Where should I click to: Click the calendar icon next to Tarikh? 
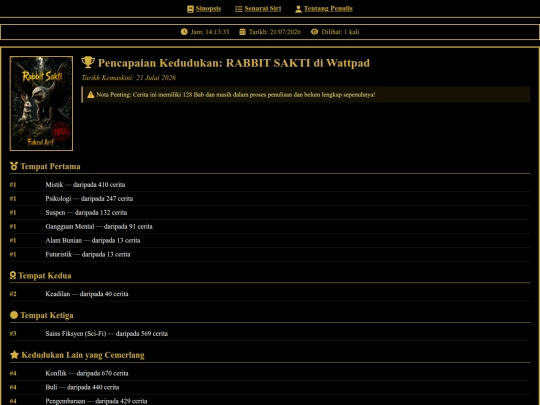point(242,32)
